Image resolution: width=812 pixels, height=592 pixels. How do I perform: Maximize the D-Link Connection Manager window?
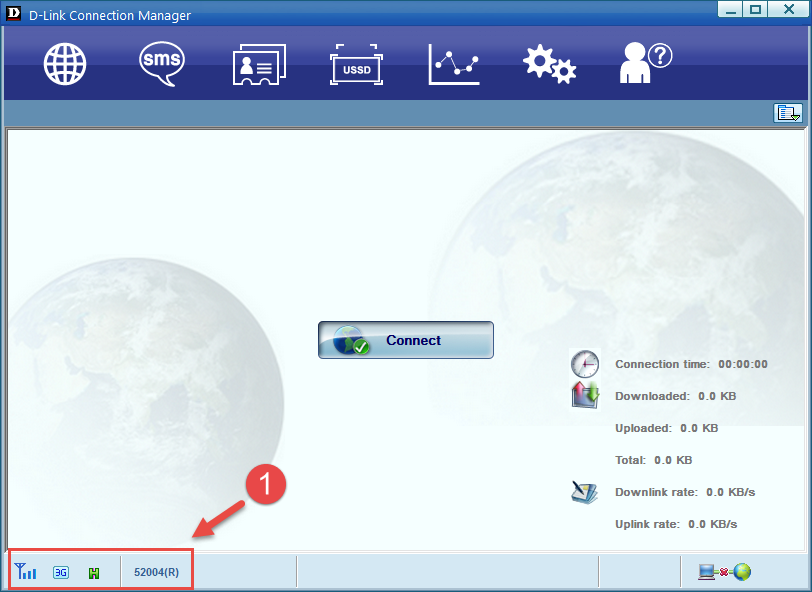point(756,9)
